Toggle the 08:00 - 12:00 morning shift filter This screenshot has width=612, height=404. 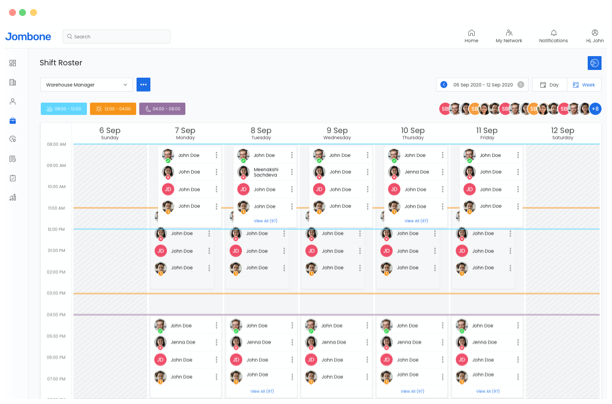tap(64, 109)
